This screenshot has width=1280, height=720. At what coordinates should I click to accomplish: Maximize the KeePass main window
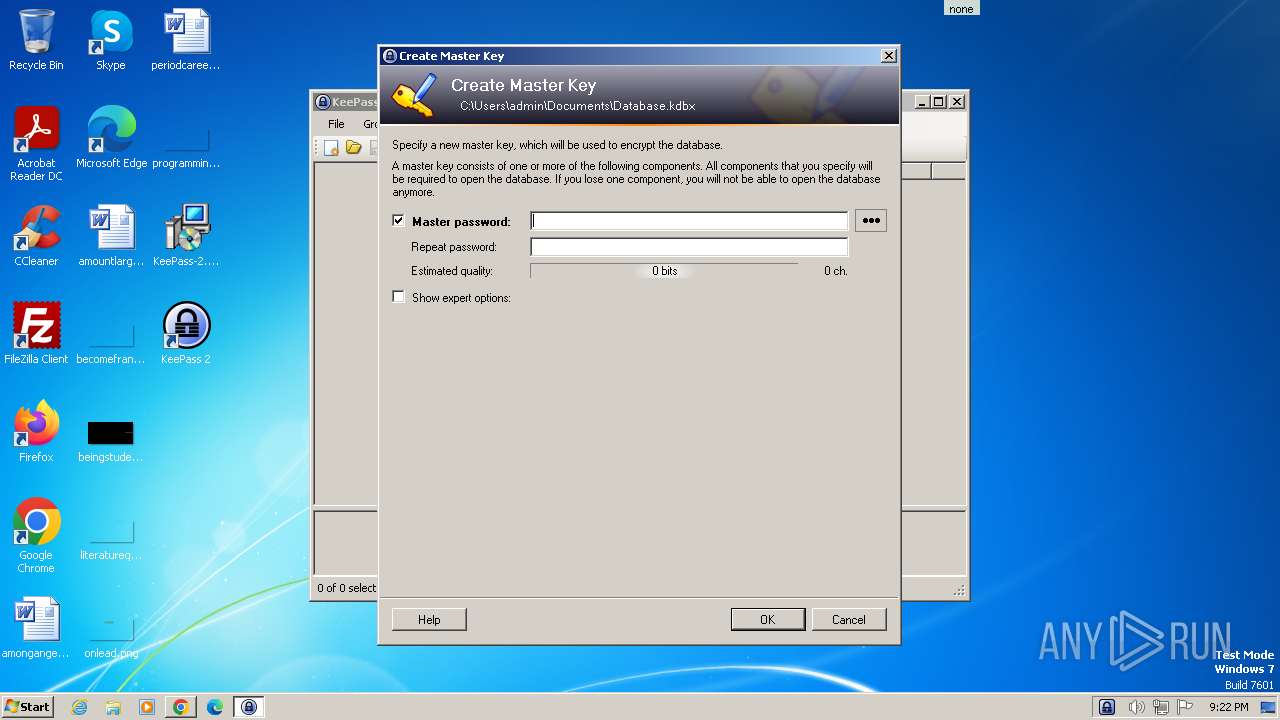pyautogui.click(x=938, y=101)
